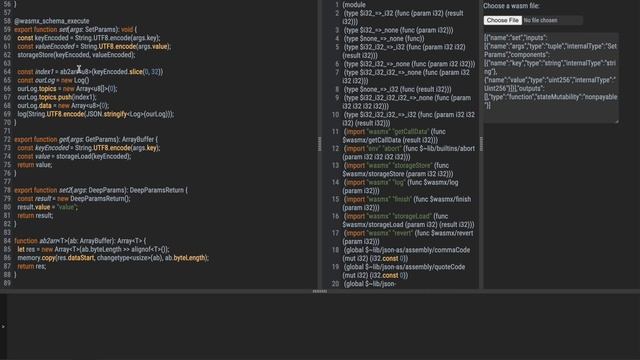Click the console prompt arrow
This screenshot has height=360, width=640.
click(x=3, y=326)
